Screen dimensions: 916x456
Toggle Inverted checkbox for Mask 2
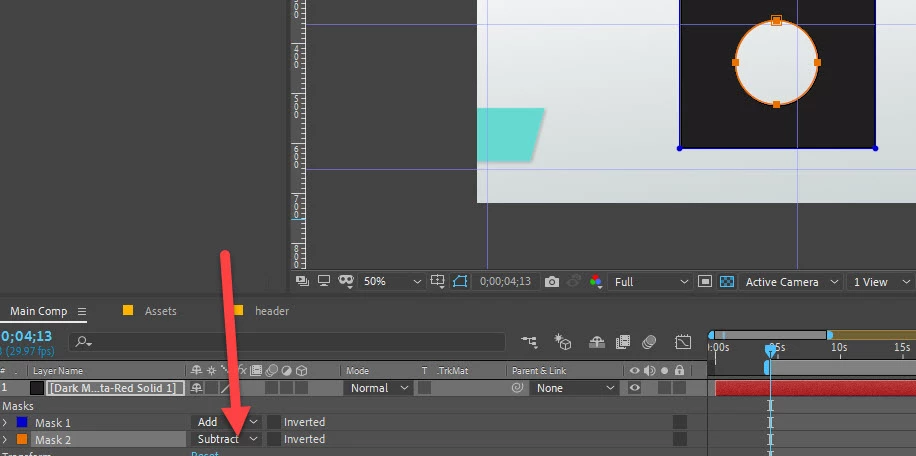point(273,439)
